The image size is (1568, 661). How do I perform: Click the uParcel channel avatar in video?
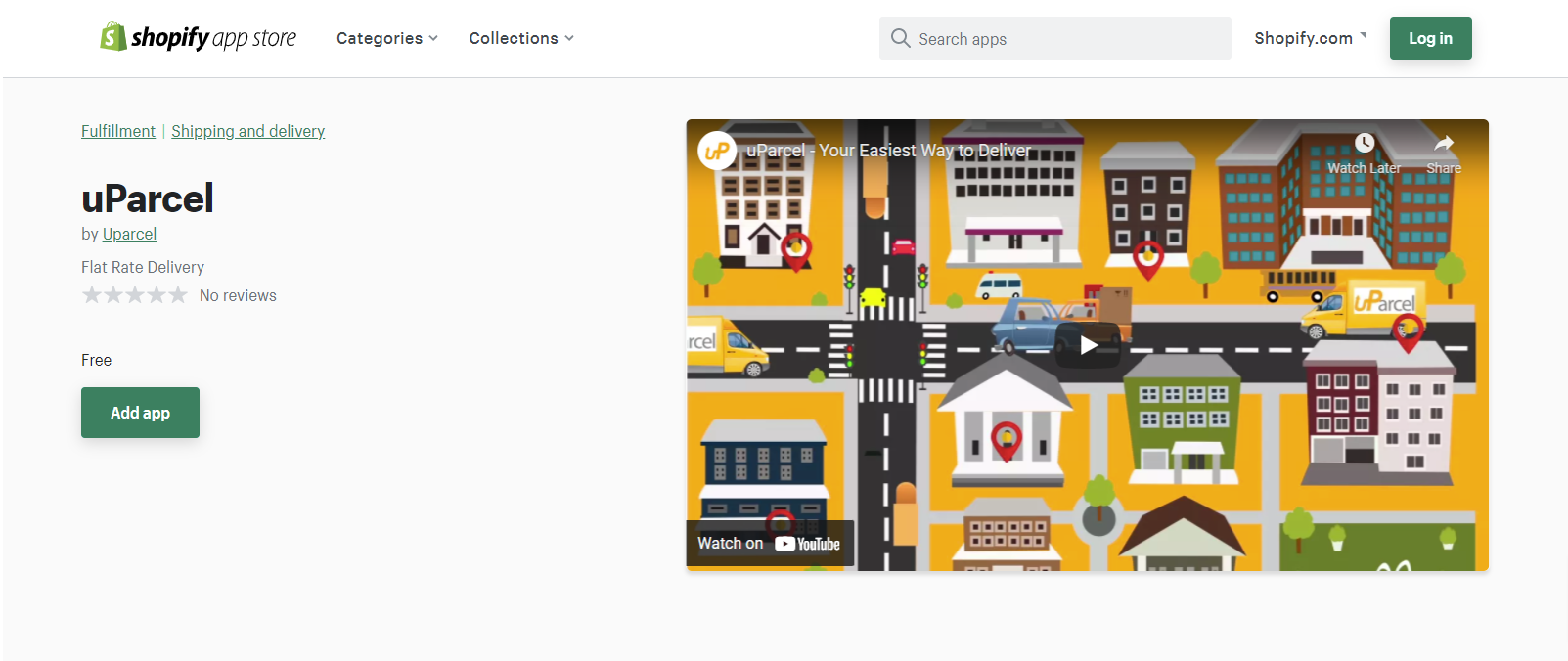pyautogui.click(x=717, y=151)
